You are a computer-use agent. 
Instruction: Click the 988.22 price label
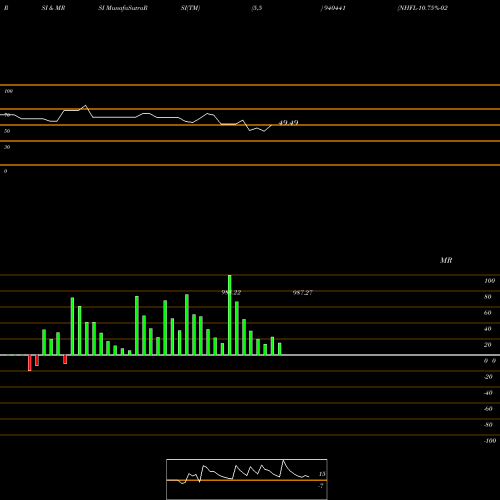click(231, 292)
